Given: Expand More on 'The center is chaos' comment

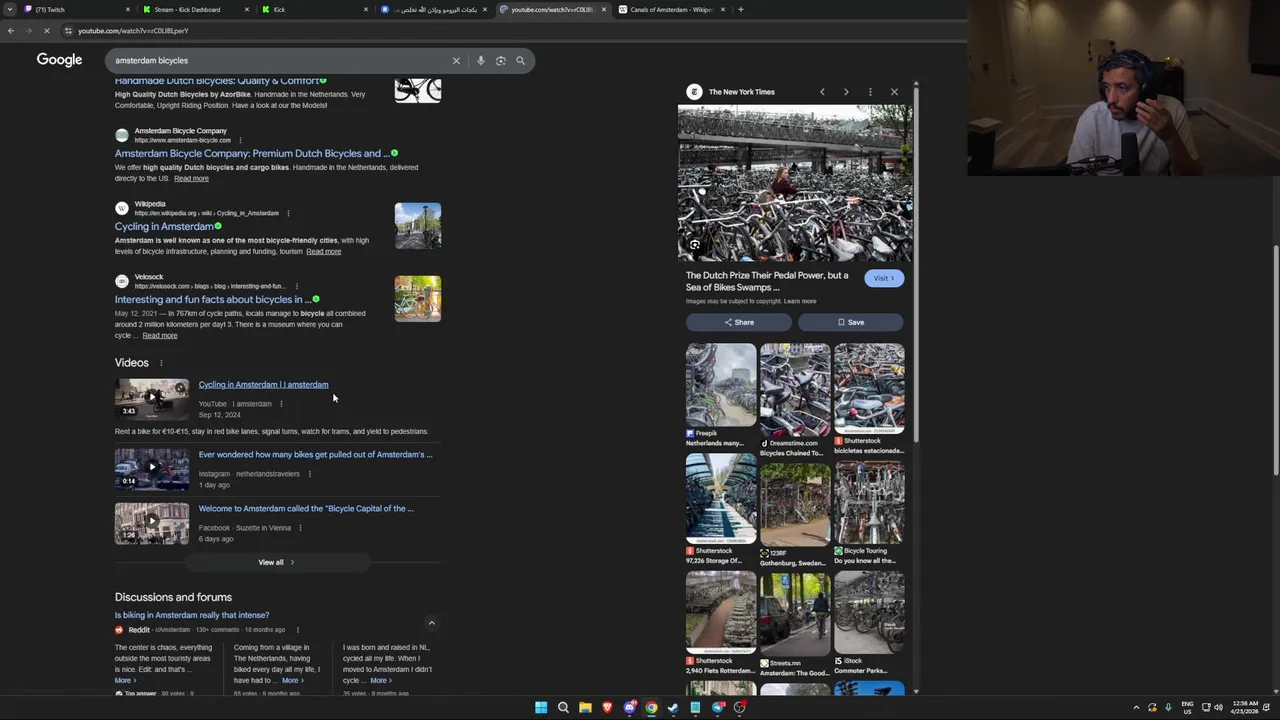Looking at the screenshot, I should pos(125,680).
